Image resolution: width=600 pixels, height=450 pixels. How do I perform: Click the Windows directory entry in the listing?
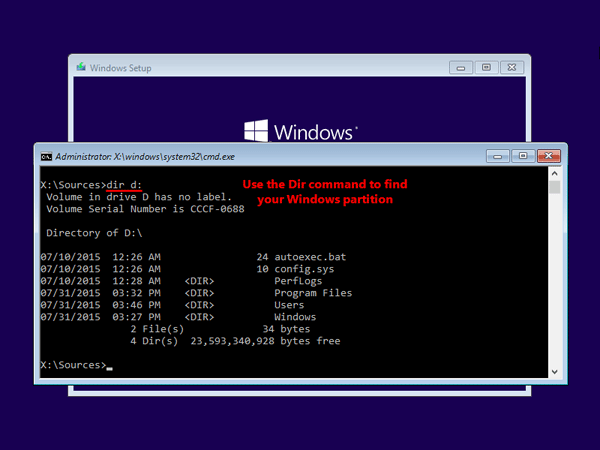pos(294,317)
